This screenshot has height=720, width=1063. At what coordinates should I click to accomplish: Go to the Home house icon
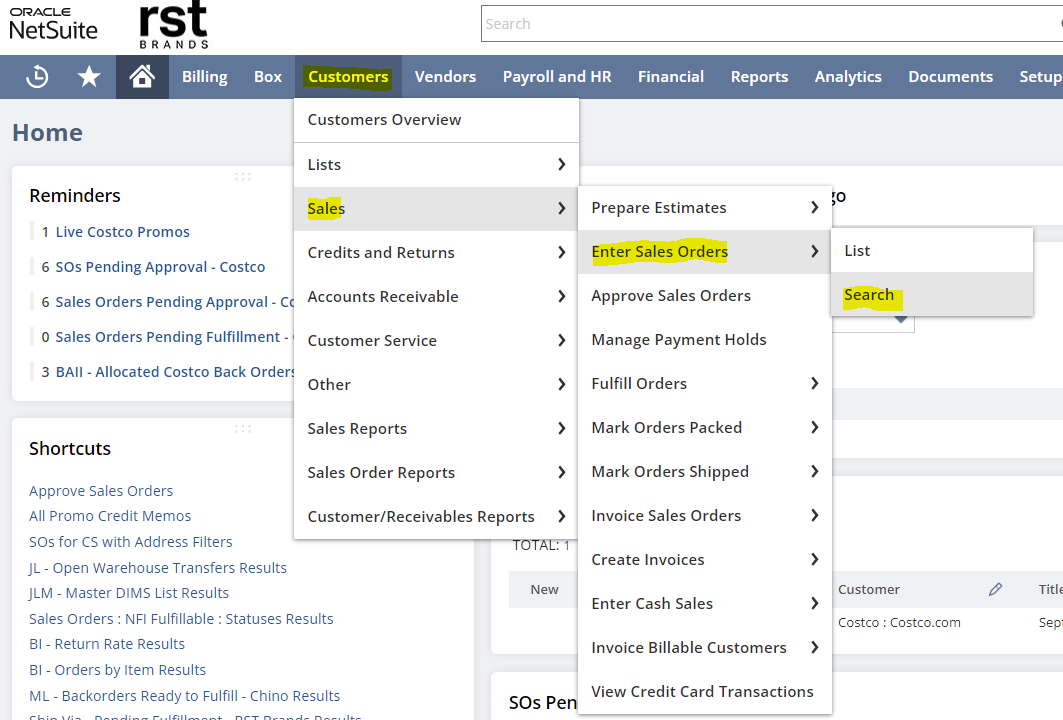[142, 77]
